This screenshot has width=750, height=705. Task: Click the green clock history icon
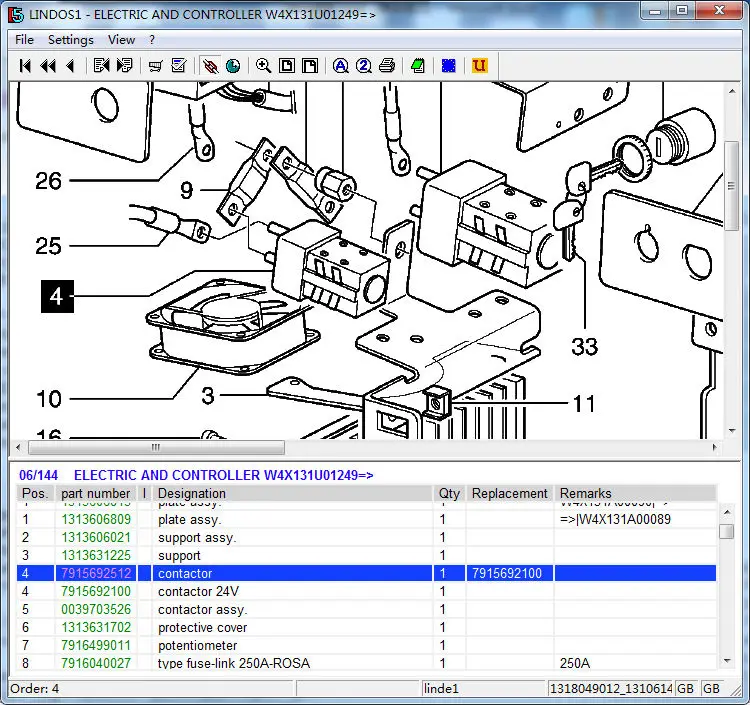pyautogui.click(x=233, y=66)
